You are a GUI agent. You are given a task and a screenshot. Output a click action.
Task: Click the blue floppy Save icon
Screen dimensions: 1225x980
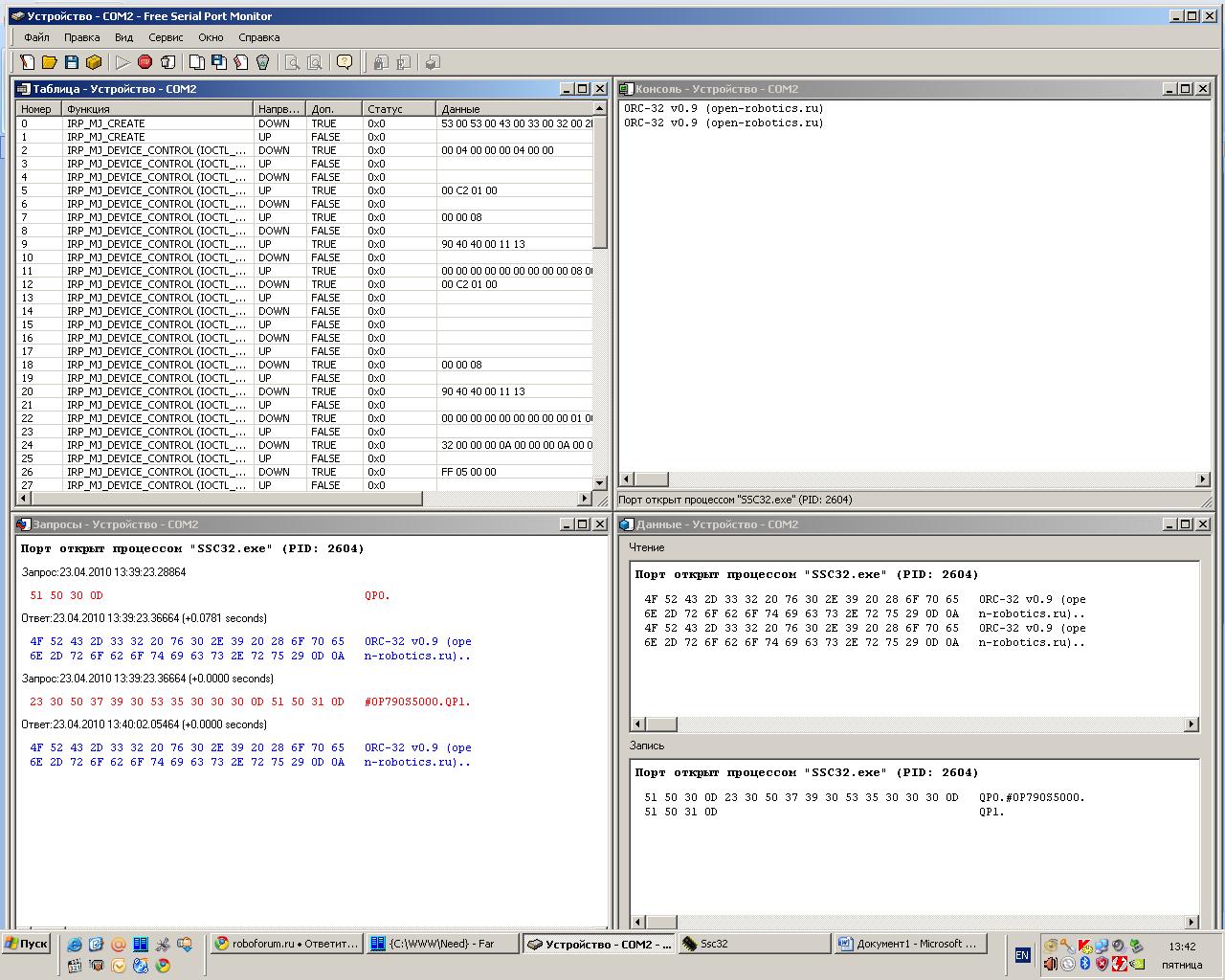(72, 62)
